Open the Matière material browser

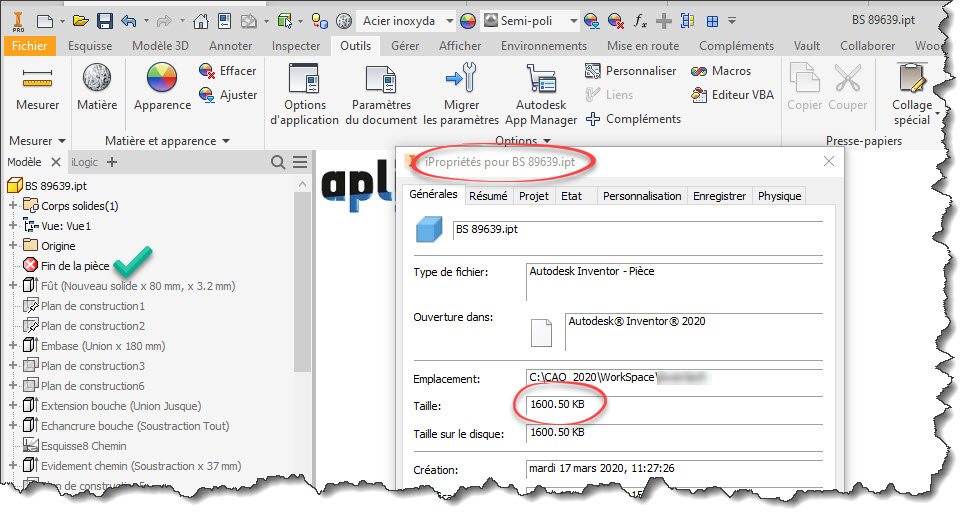coord(97,81)
